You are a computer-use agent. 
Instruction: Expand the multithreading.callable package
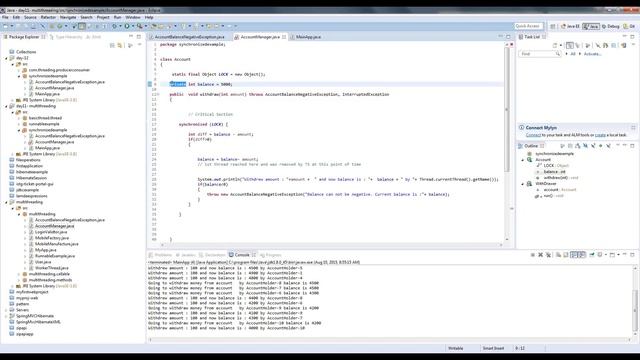19,274
